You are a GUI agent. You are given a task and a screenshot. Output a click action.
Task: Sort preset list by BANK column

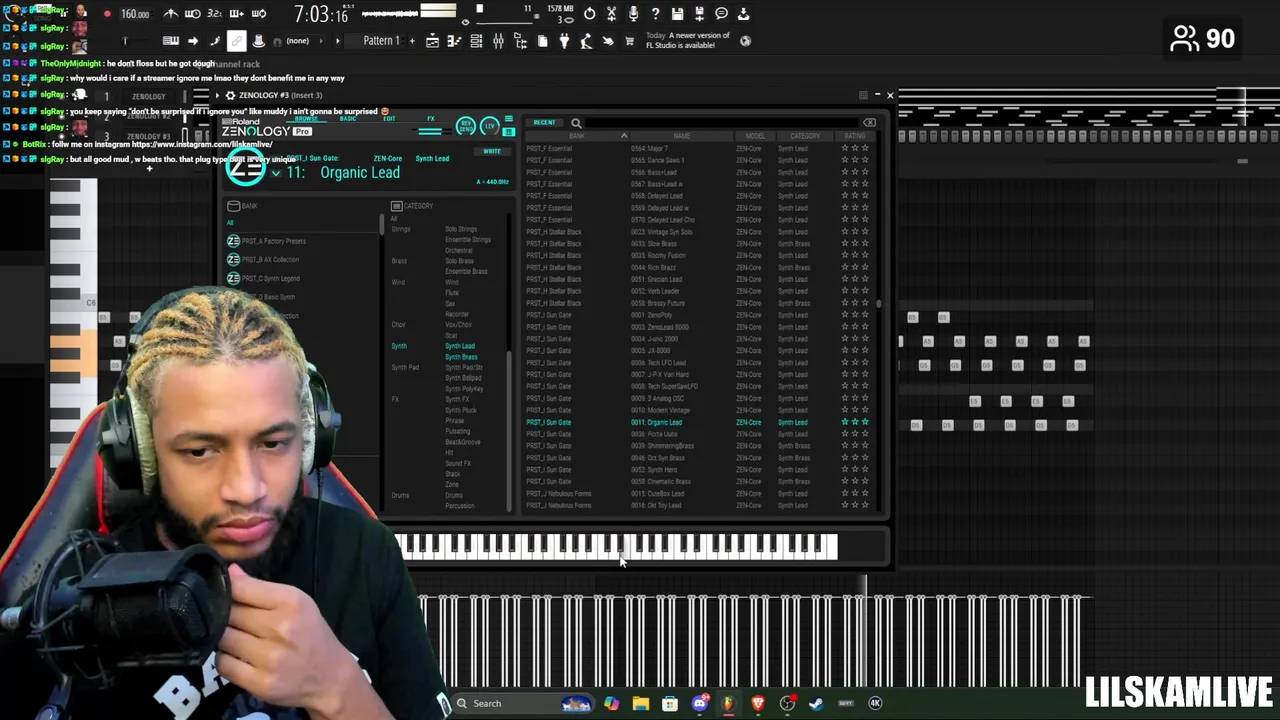click(x=577, y=136)
